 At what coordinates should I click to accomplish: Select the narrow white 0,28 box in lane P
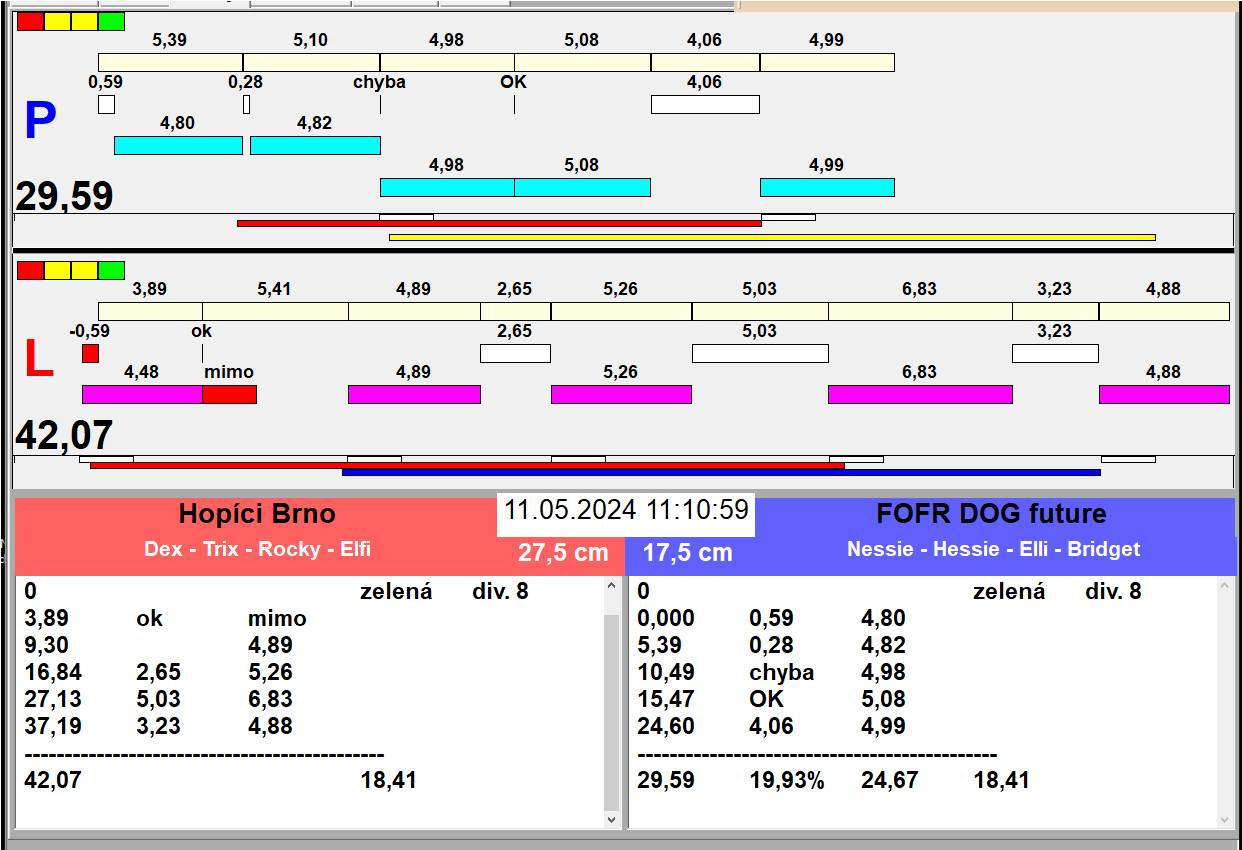[246, 104]
